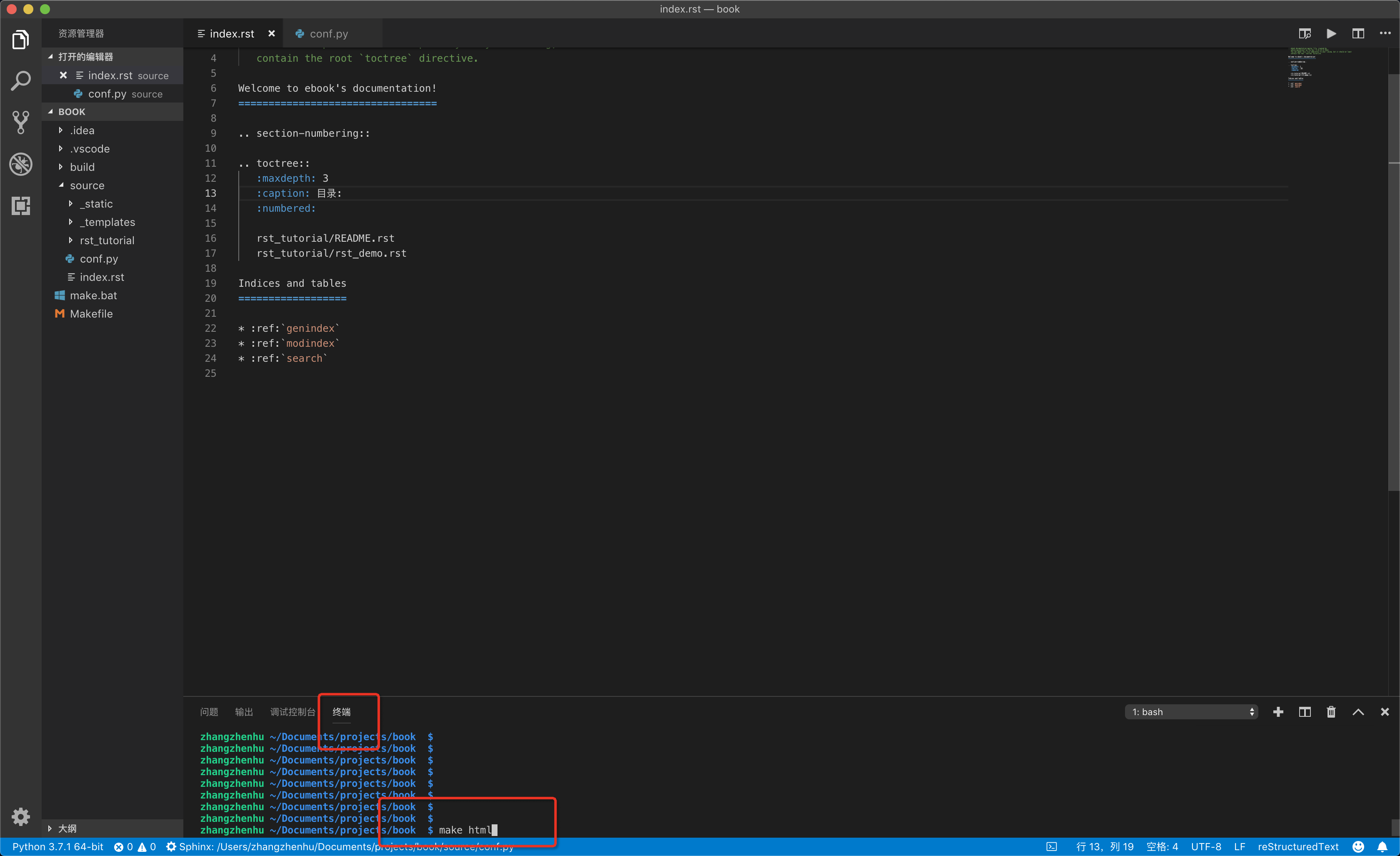
Task: Open the terminal selector '1: bash' dropdown
Action: pyautogui.click(x=1192, y=712)
